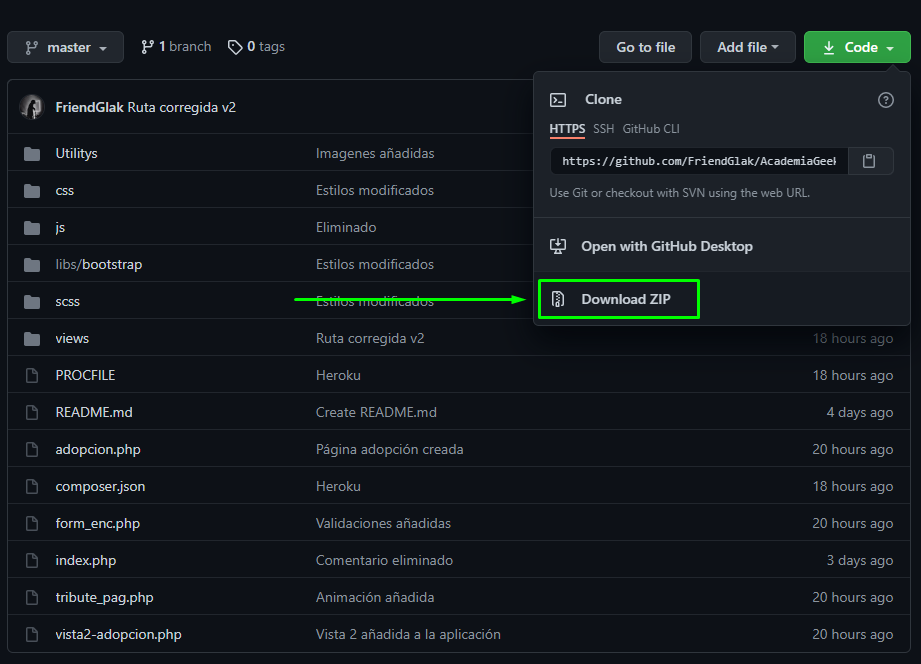Click file icon of PROCFILE row
Image resolution: width=921 pixels, height=664 pixels.
[32, 375]
